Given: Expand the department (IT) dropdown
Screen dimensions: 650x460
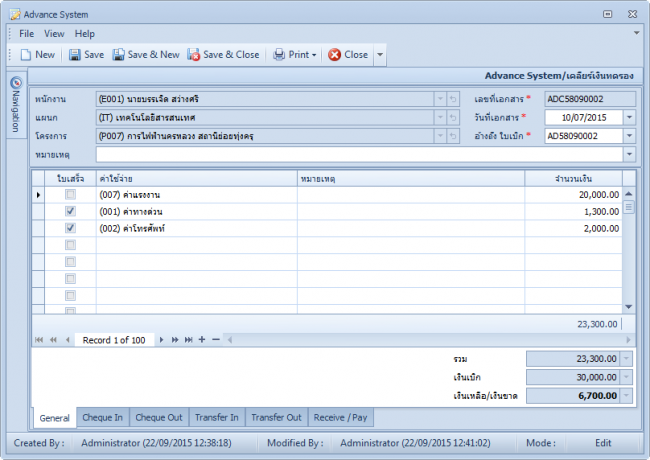Looking at the screenshot, I should (x=440, y=118).
